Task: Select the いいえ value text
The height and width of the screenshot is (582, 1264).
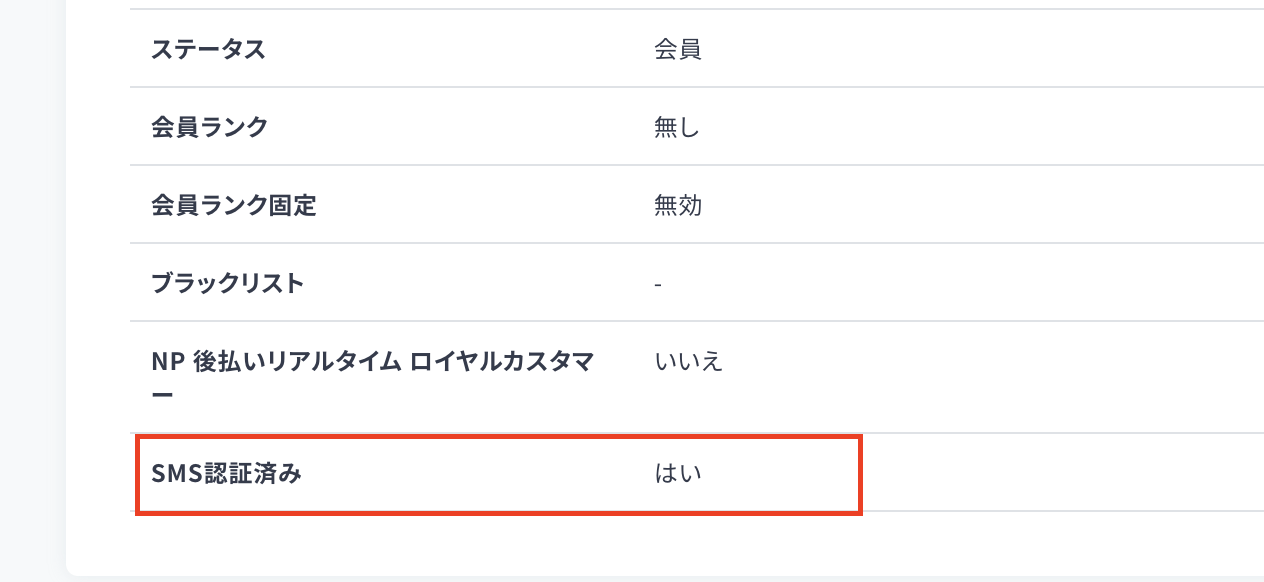Action: coord(689,361)
